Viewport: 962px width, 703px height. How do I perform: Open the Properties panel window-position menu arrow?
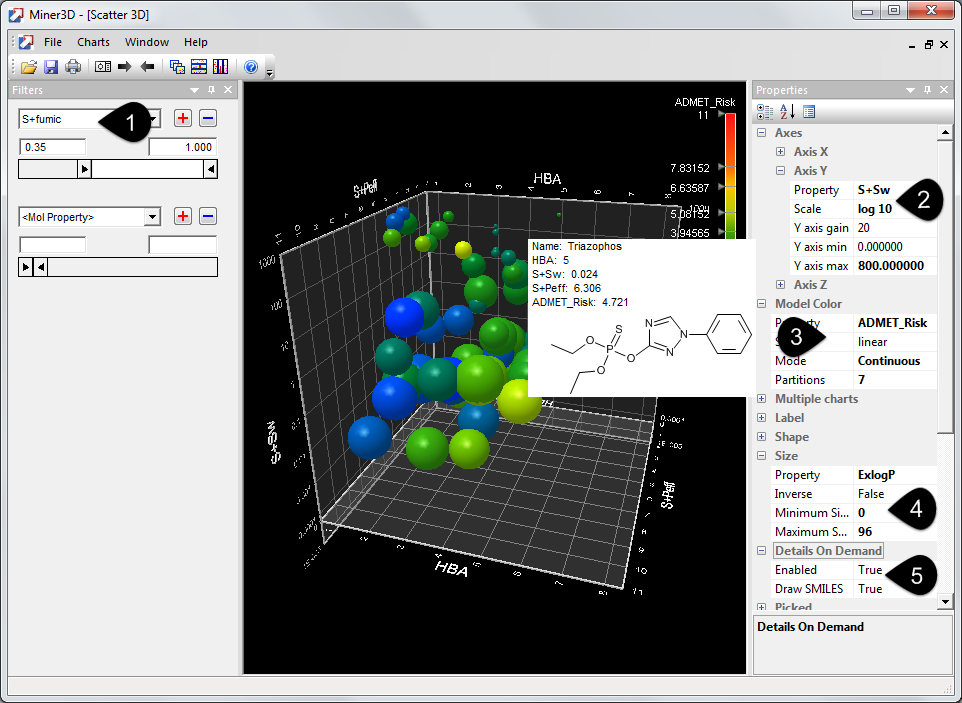tap(910, 90)
